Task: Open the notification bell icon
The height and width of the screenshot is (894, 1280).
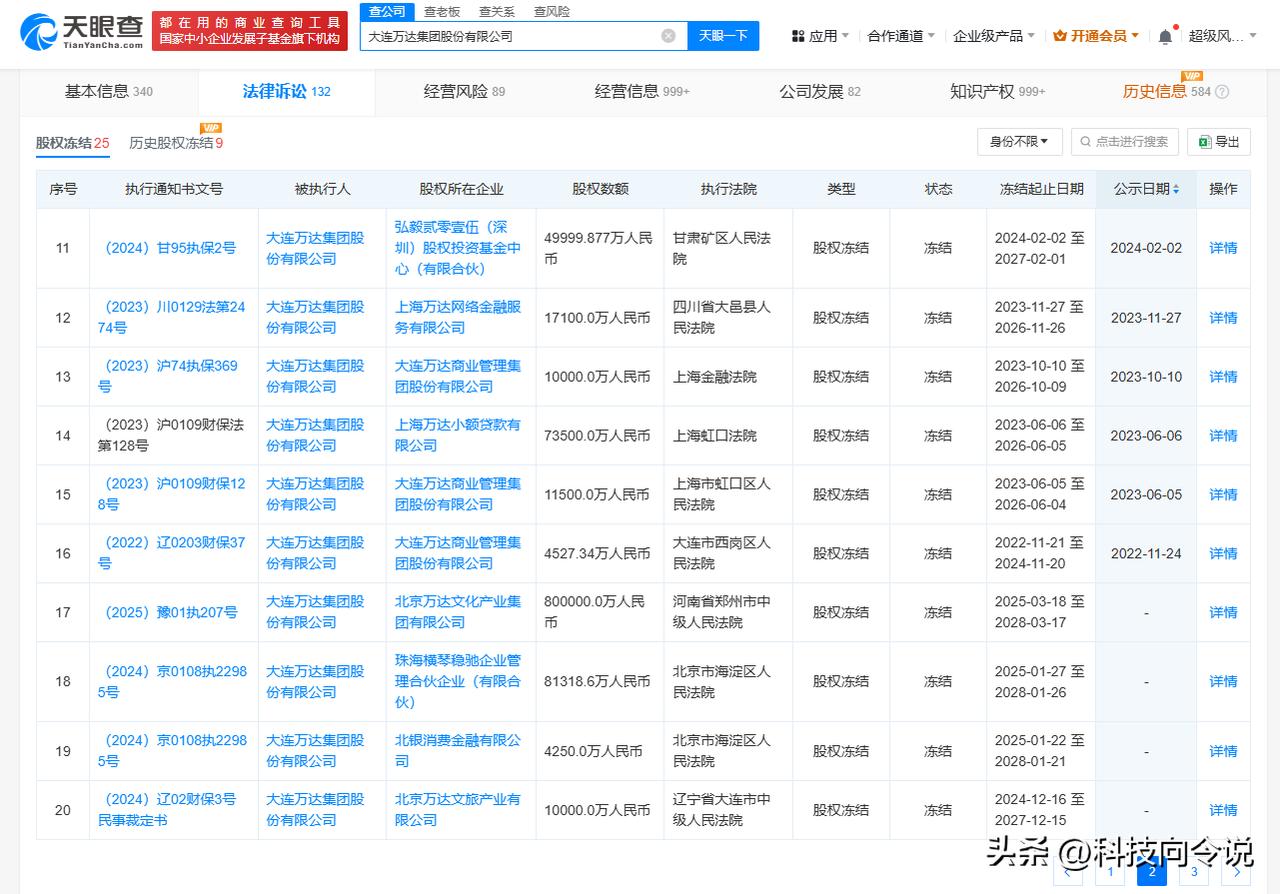Action: tap(1165, 36)
